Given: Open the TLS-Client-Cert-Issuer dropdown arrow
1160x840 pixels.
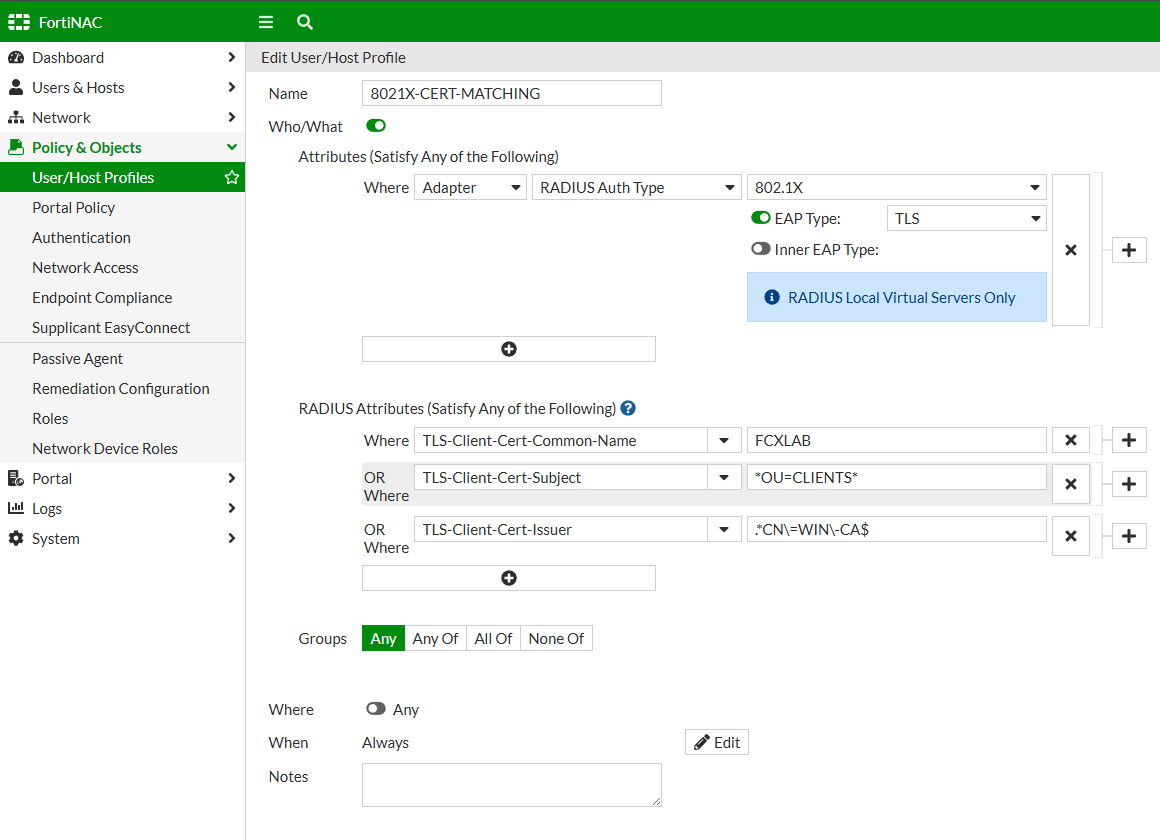Looking at the screenshot, I should click(724, 529).
